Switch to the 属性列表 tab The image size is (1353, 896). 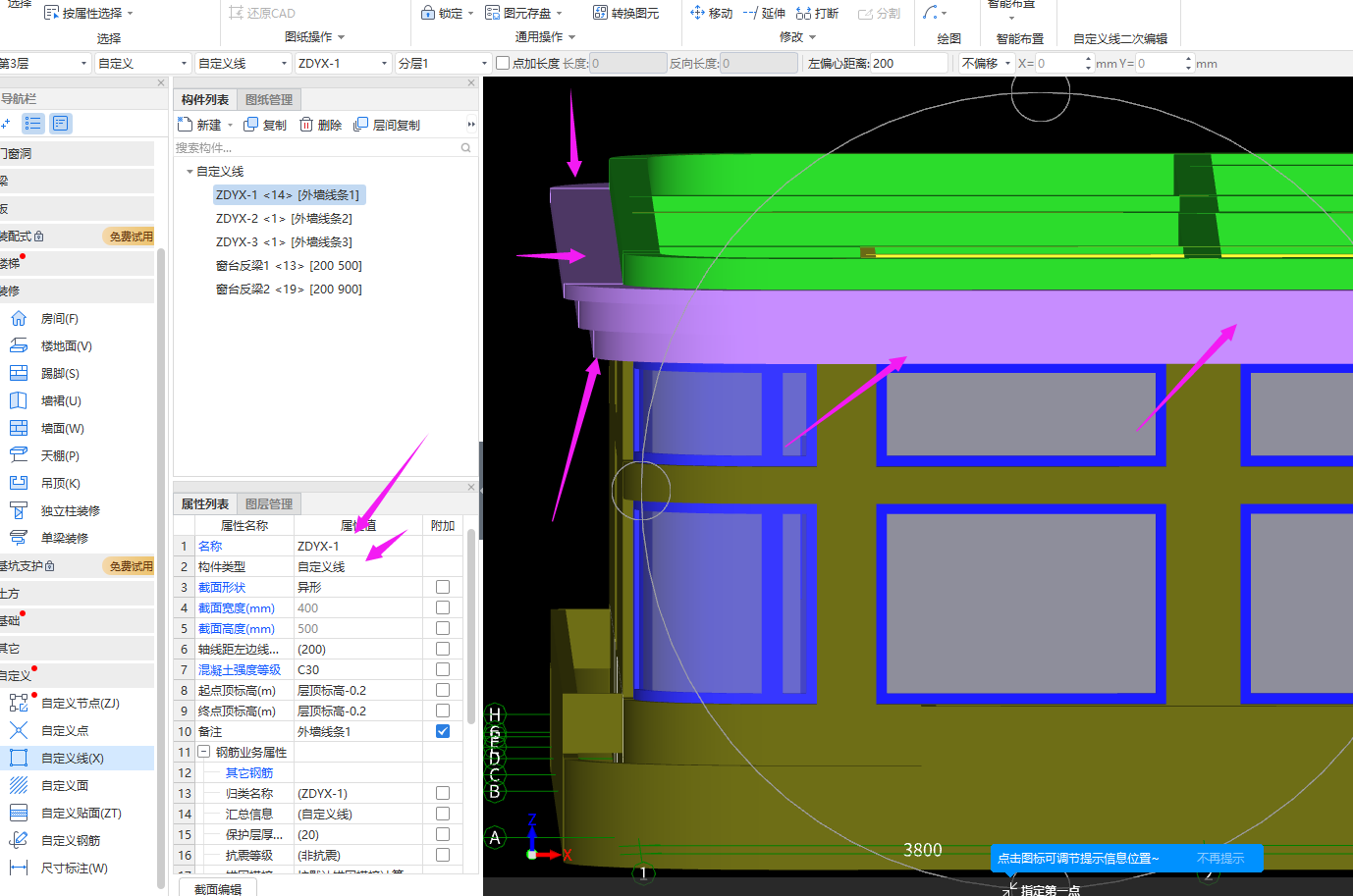pyautogui.click(x=205, y=503)
